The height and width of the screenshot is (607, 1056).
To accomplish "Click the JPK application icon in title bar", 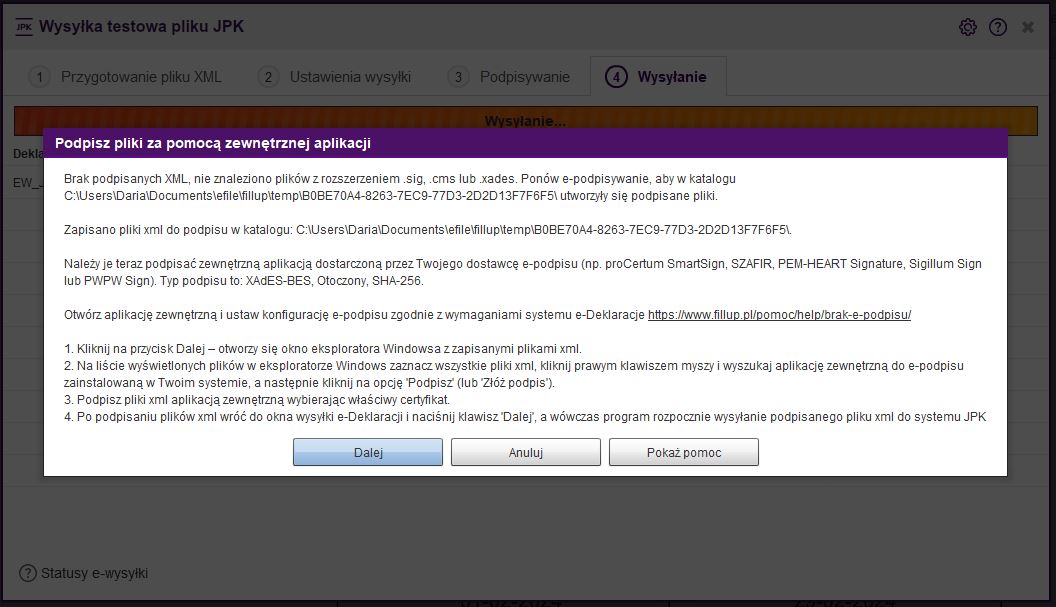I will coord(23,27).
